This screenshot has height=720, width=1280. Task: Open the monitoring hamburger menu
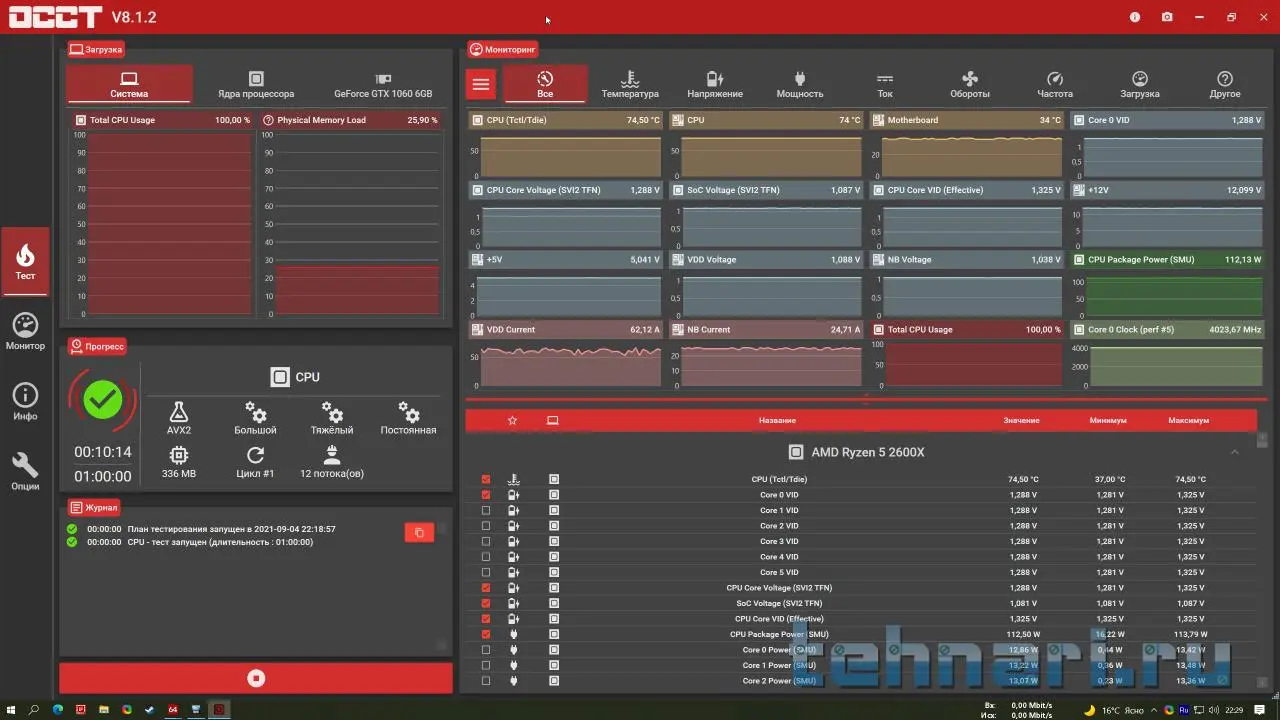pos(481,84)
